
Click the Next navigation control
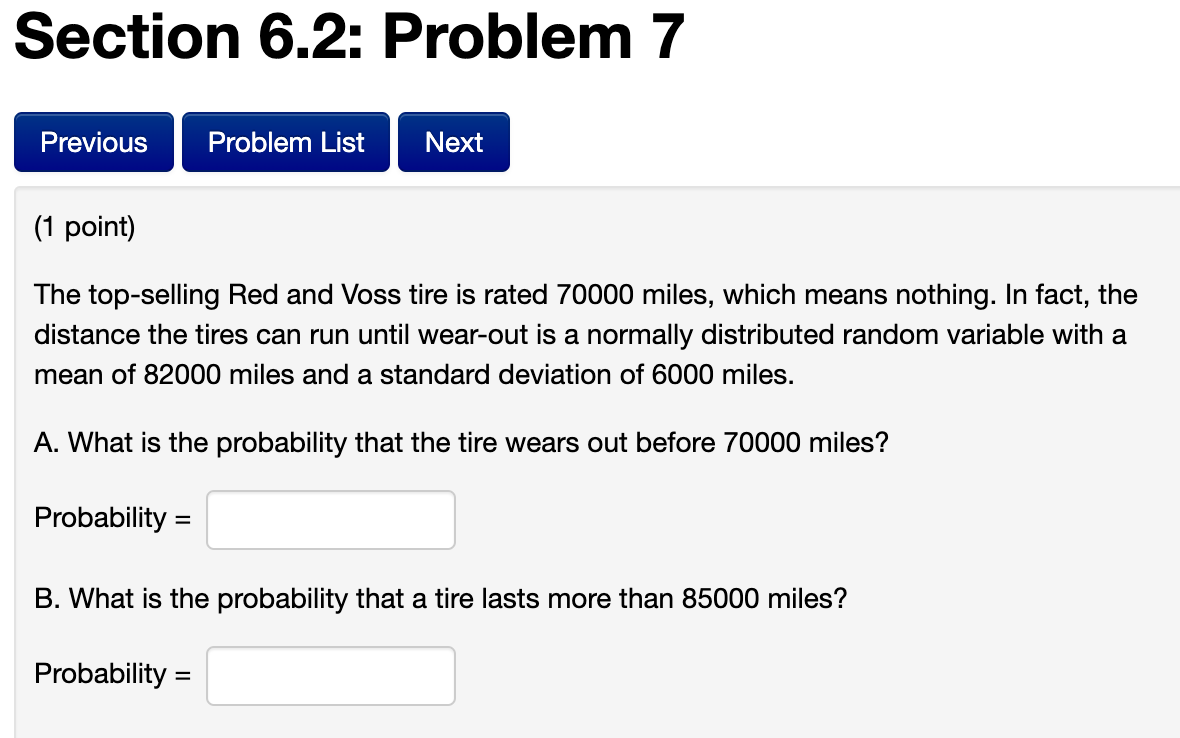click(453, 142)
